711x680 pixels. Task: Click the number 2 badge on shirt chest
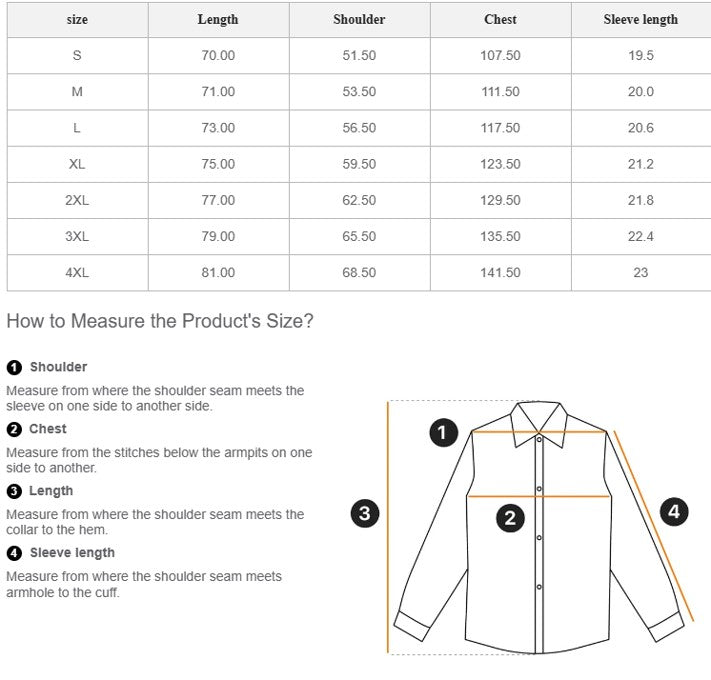[x=510, y=518]
